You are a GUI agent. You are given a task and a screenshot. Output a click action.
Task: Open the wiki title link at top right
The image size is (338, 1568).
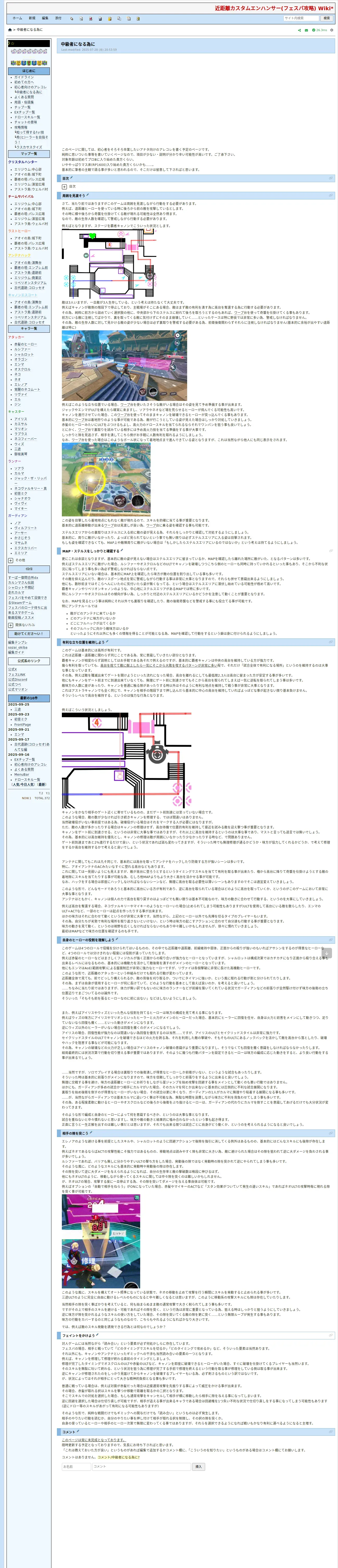pos(274,9)
